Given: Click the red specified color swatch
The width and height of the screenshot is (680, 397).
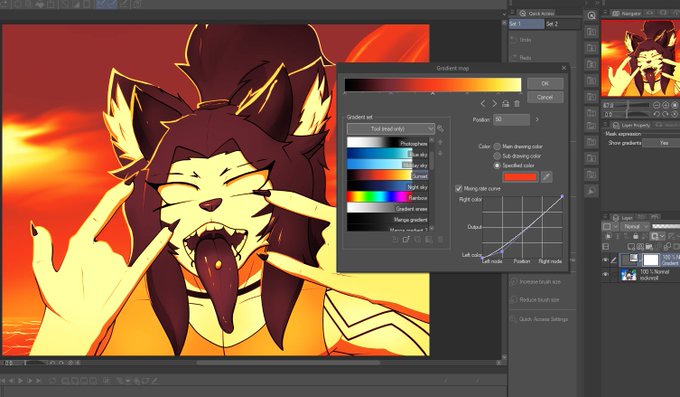Looking at the screenshot, I should click(x=520, y=177).
